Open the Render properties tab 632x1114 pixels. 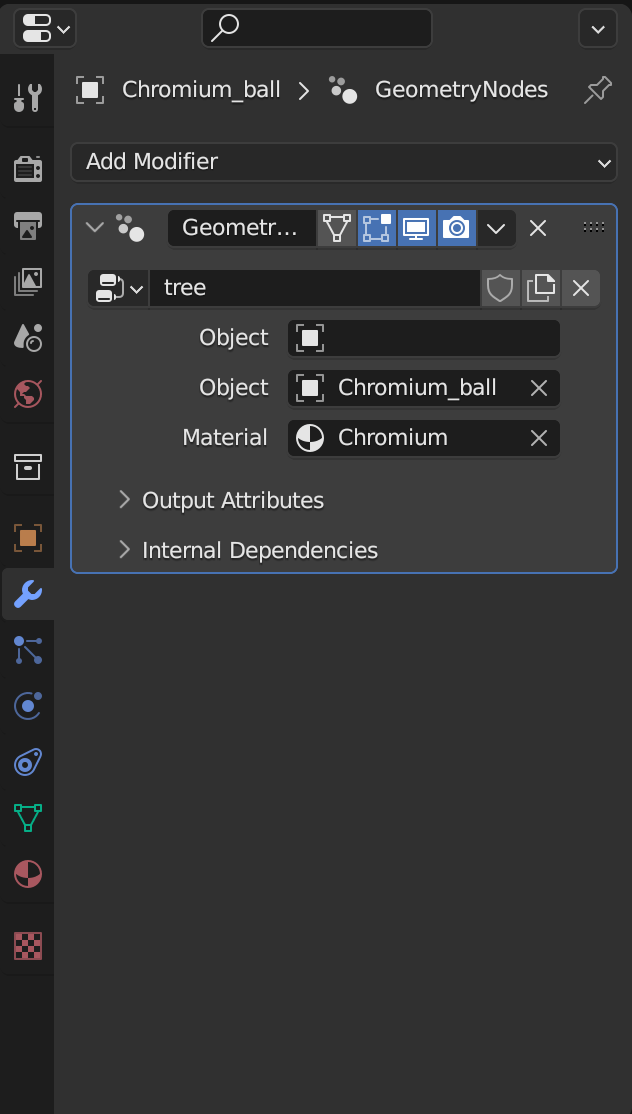(x=28, y=168)
